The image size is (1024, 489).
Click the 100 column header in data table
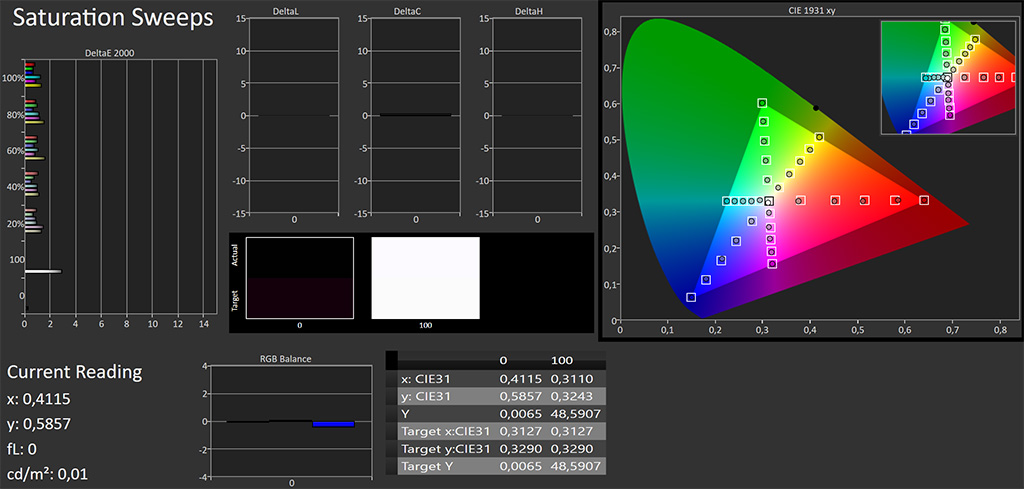pos(562,360)
